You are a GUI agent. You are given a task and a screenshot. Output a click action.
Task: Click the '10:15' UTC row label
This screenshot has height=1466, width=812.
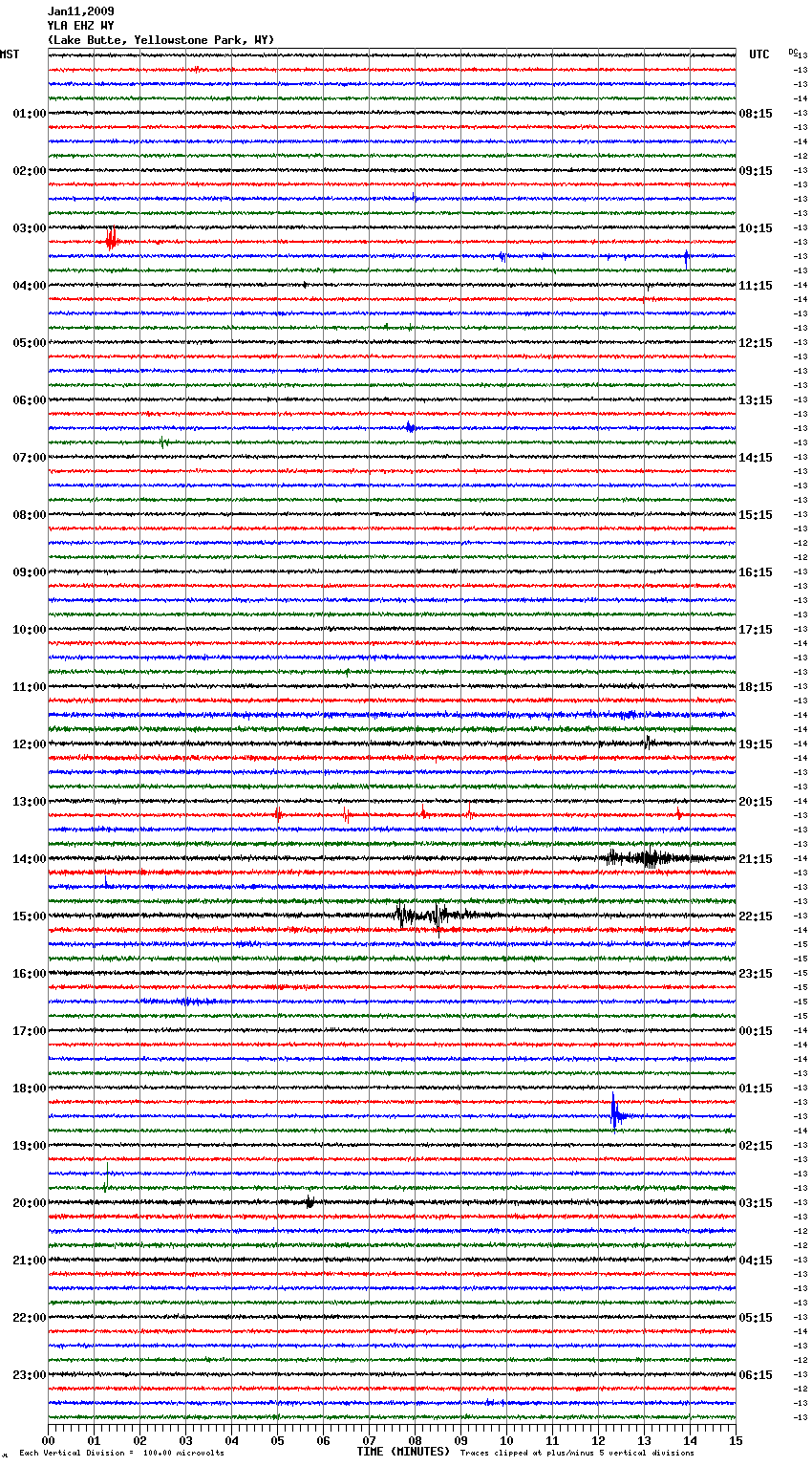click(756, 228)
